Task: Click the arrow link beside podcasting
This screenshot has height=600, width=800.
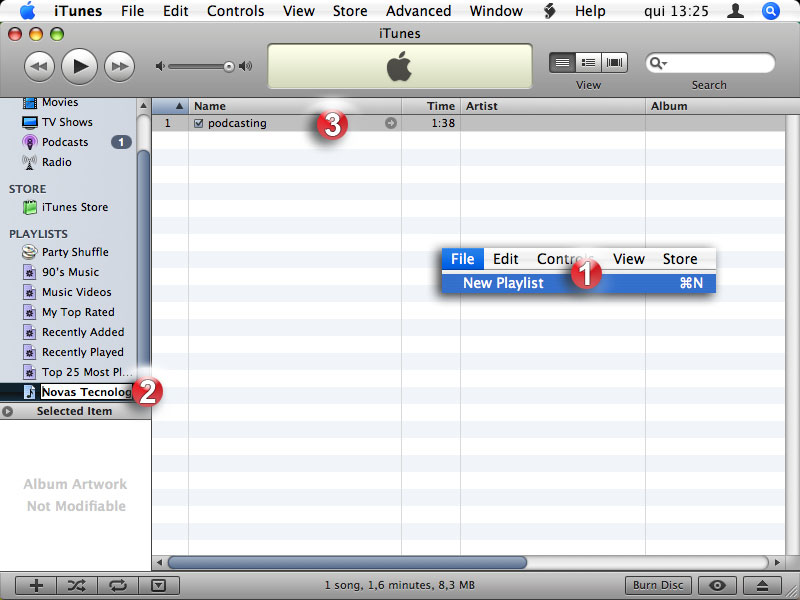Action: tap(391, 123)
